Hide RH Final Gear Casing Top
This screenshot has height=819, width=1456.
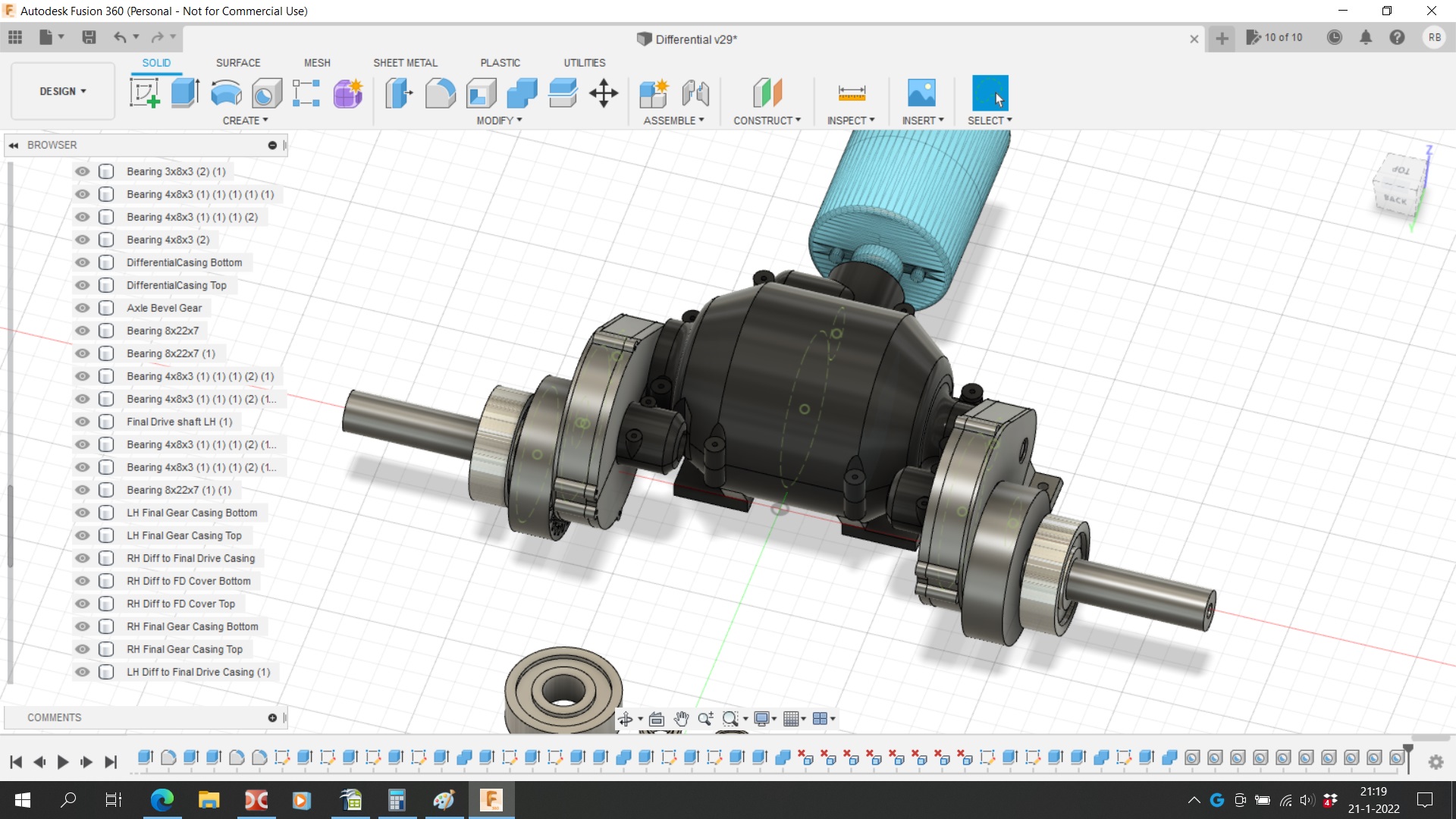pyautogui.click(x=83, y=649)
